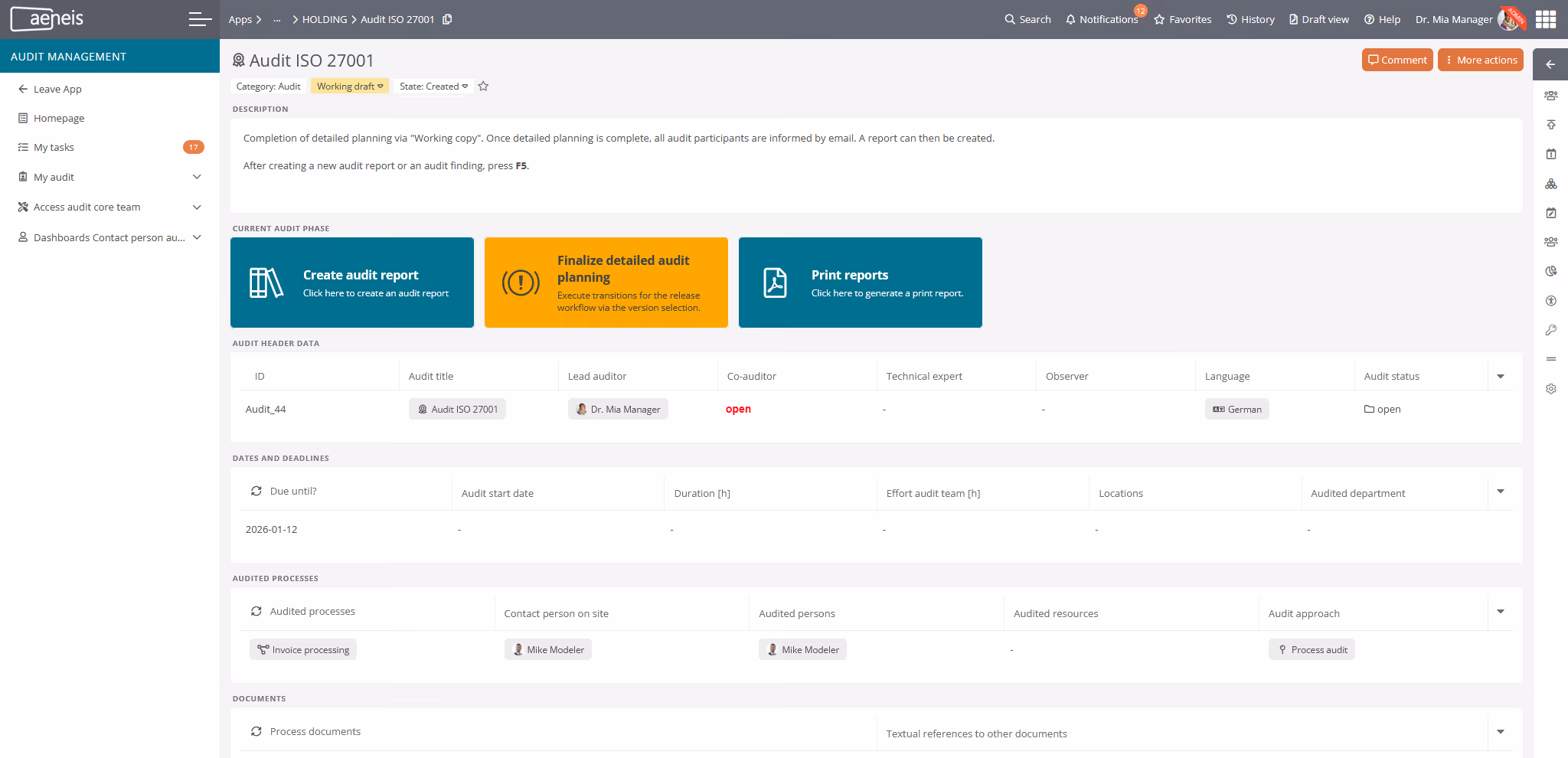
Task: Open the app launcher grid
Action: click(x=1546, y=19)
